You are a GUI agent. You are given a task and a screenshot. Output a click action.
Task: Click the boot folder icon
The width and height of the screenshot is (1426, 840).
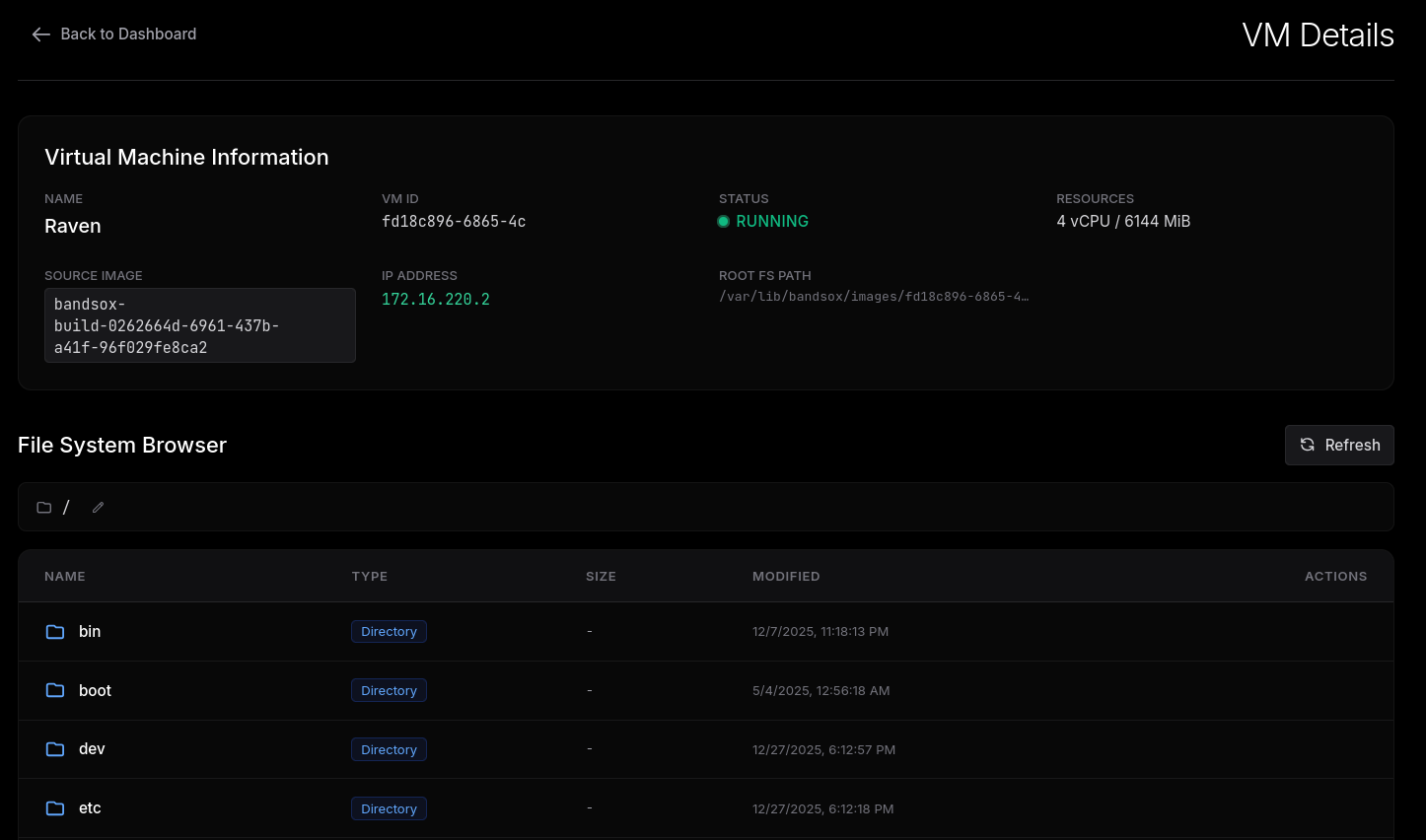point(55,691)
